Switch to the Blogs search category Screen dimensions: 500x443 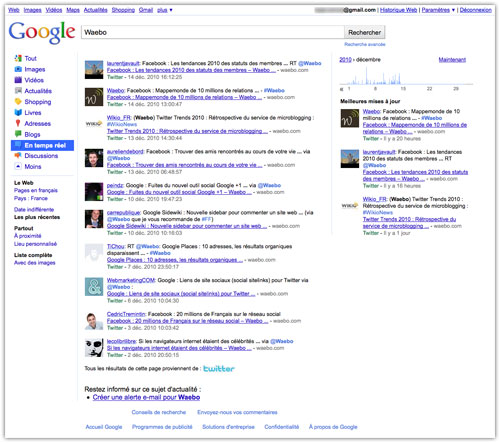point(32,134)
